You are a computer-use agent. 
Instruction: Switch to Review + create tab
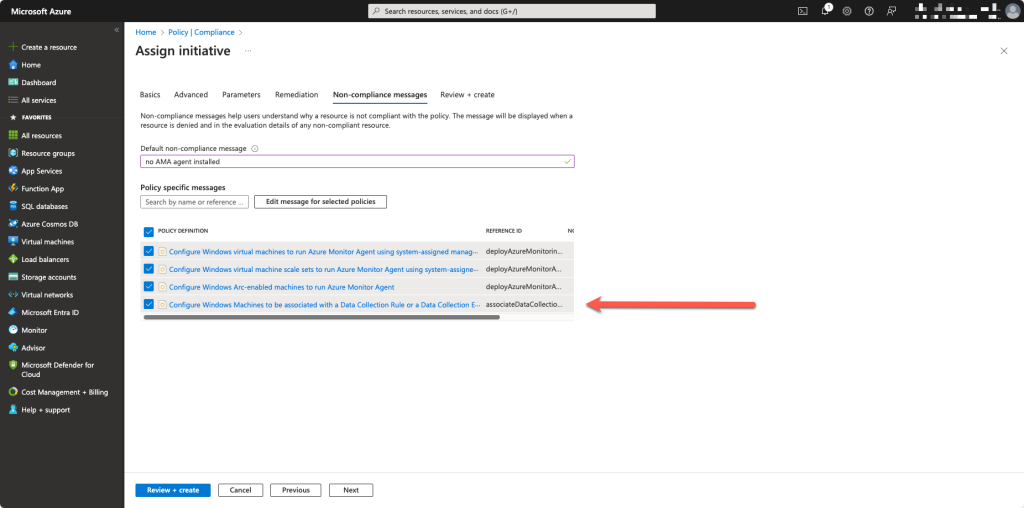(467, 95)
